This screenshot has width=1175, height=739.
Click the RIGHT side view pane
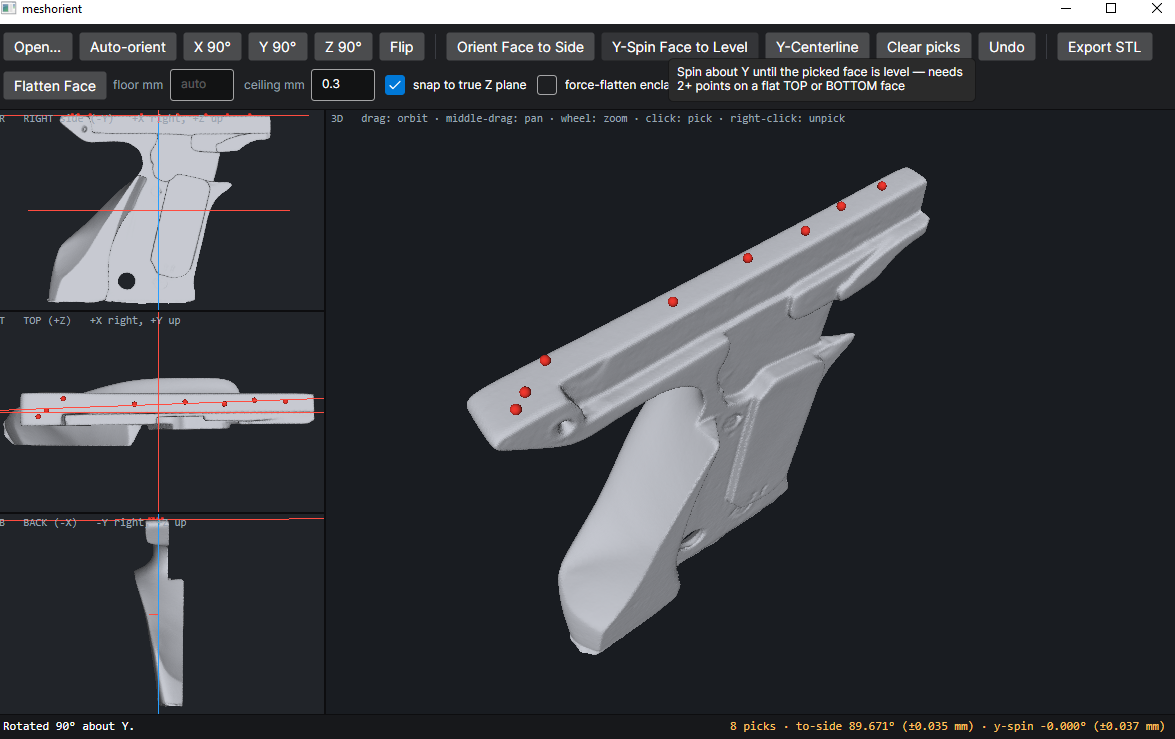[x=162, y=210]
